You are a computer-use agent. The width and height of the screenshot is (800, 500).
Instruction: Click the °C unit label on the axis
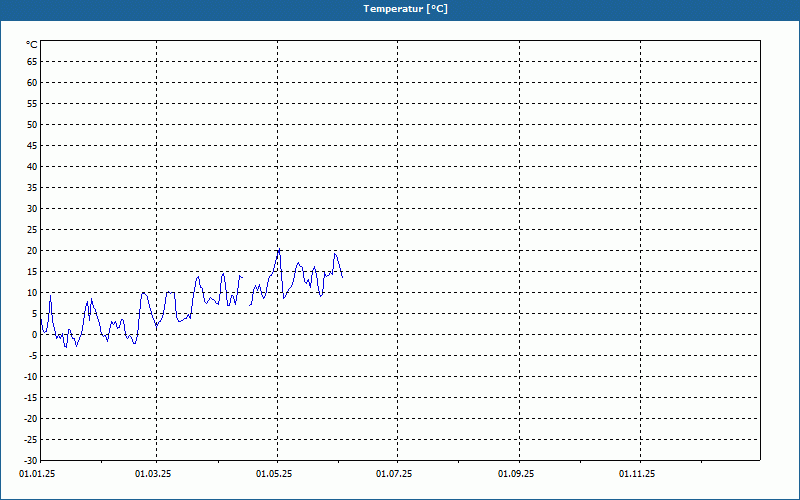point(32,45)
